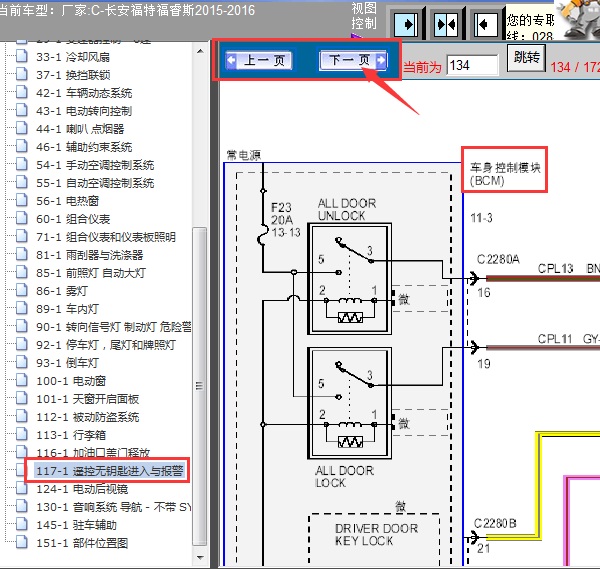
Task: Click the mascot image in top corner
Action: tap(577, 19)
